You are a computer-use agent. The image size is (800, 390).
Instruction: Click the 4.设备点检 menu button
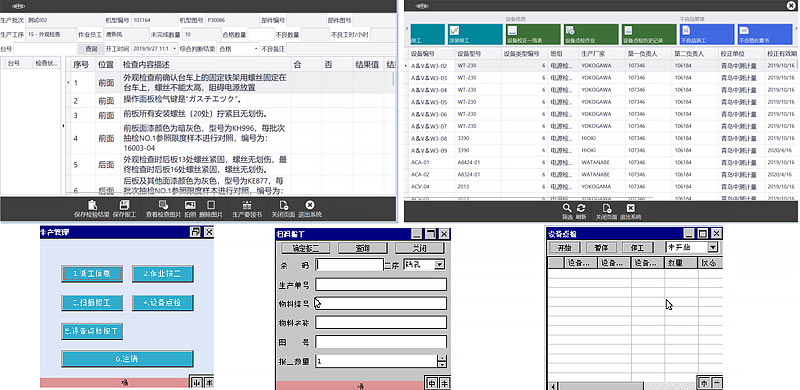pyautogui.click(x=163, y=303)
